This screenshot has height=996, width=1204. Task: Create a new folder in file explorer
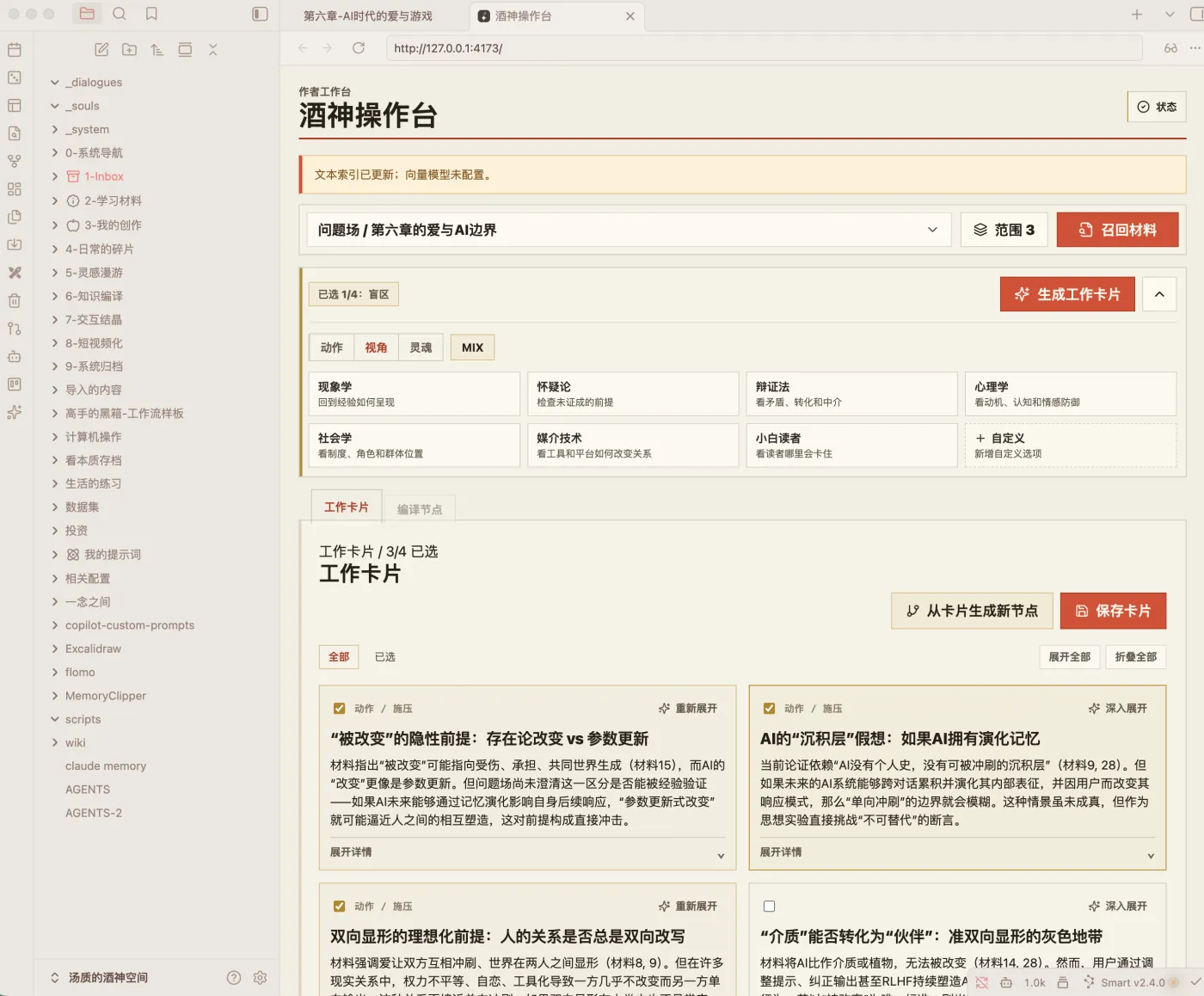[x=129, y=50]
